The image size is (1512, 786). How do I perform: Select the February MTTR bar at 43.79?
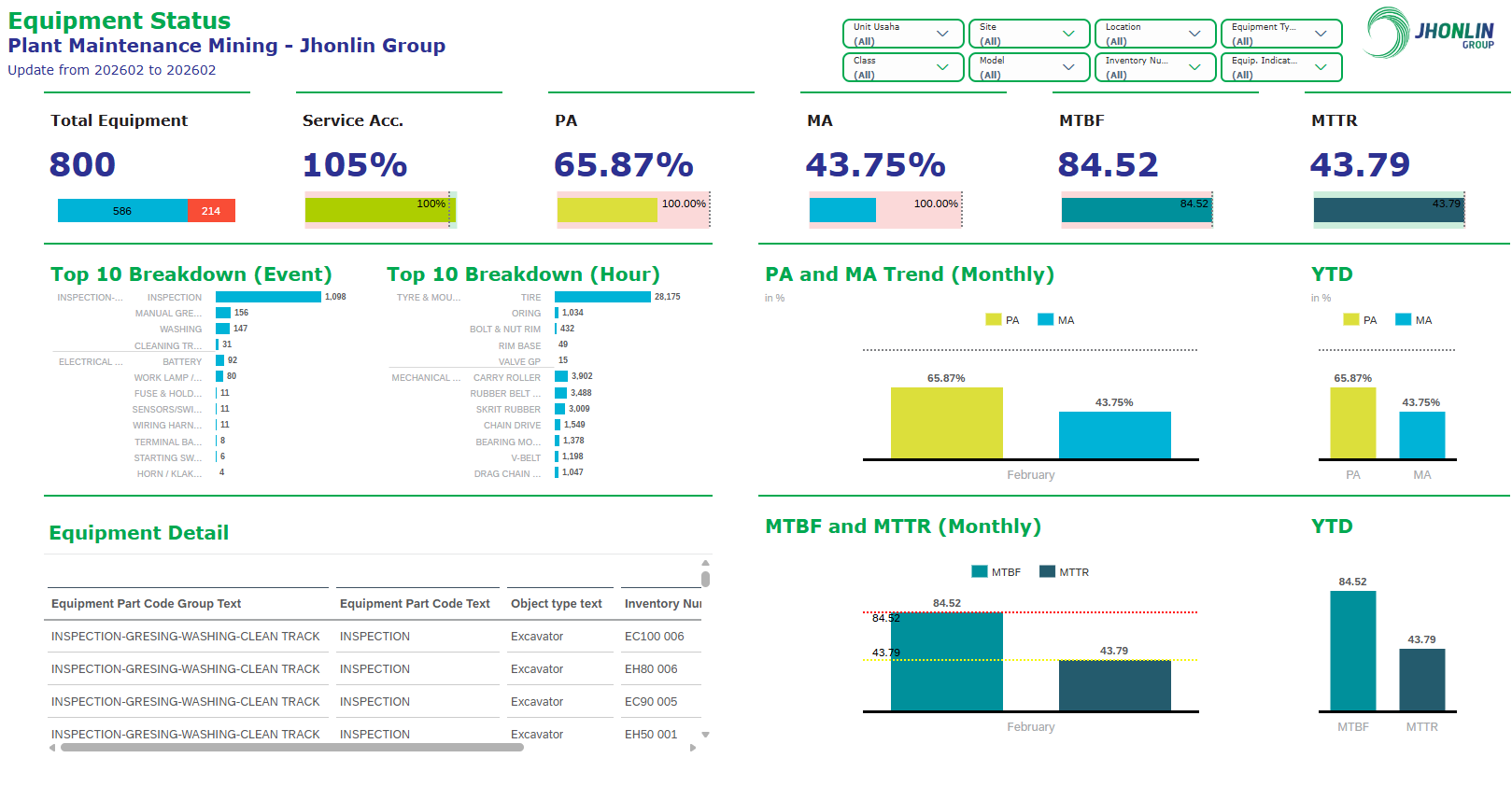(1115, 685)
